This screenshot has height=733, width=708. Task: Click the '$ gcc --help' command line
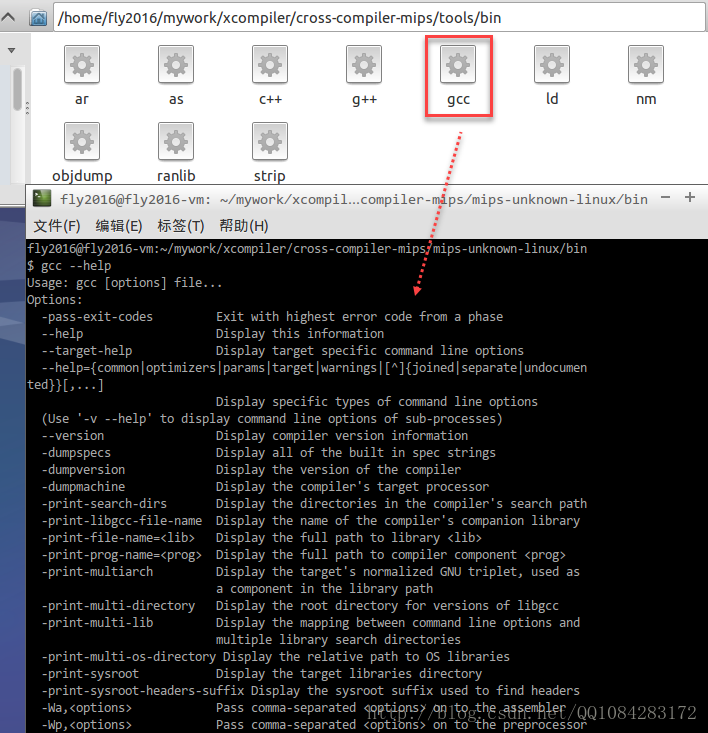click(x=69, y=266)
